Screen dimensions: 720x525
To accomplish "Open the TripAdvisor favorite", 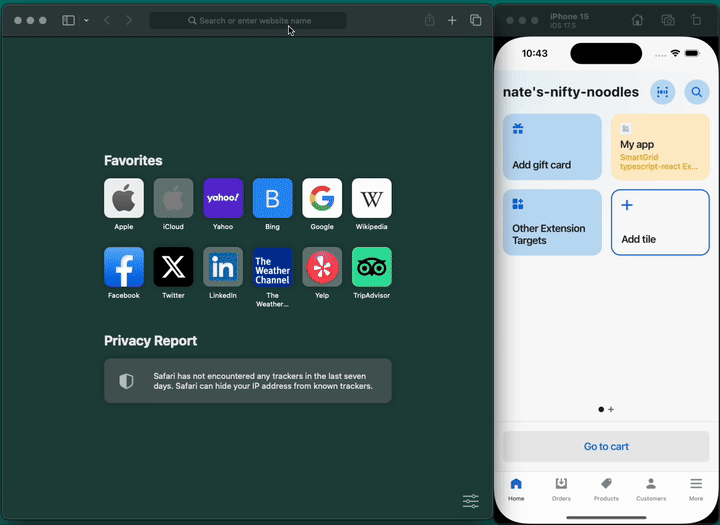I will click(x=372, y=267).
